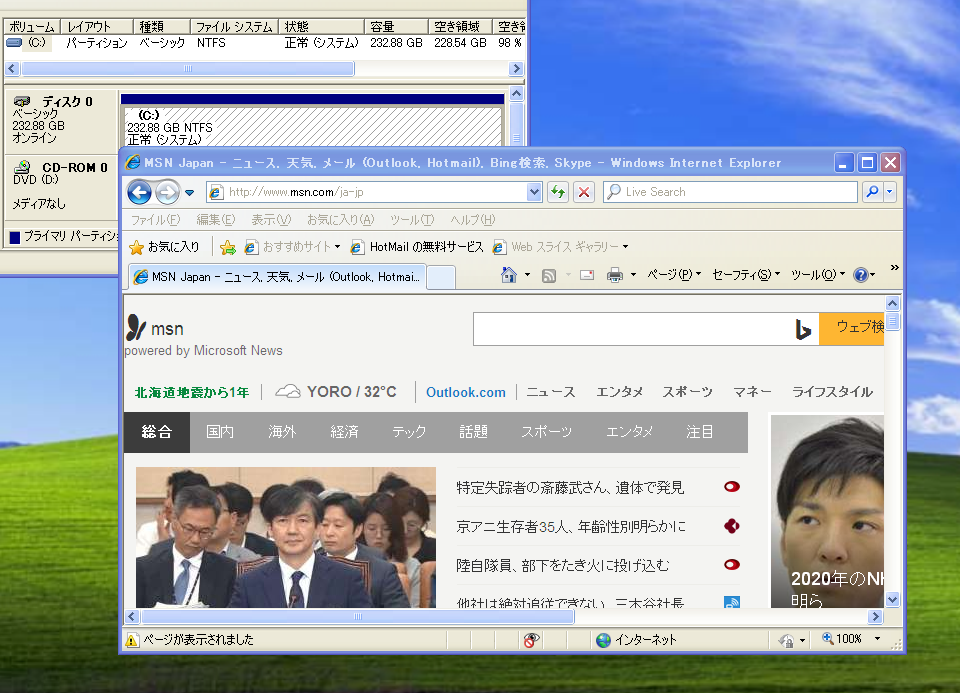Click the pop-up blocker icon in status bar

point(531,641)
